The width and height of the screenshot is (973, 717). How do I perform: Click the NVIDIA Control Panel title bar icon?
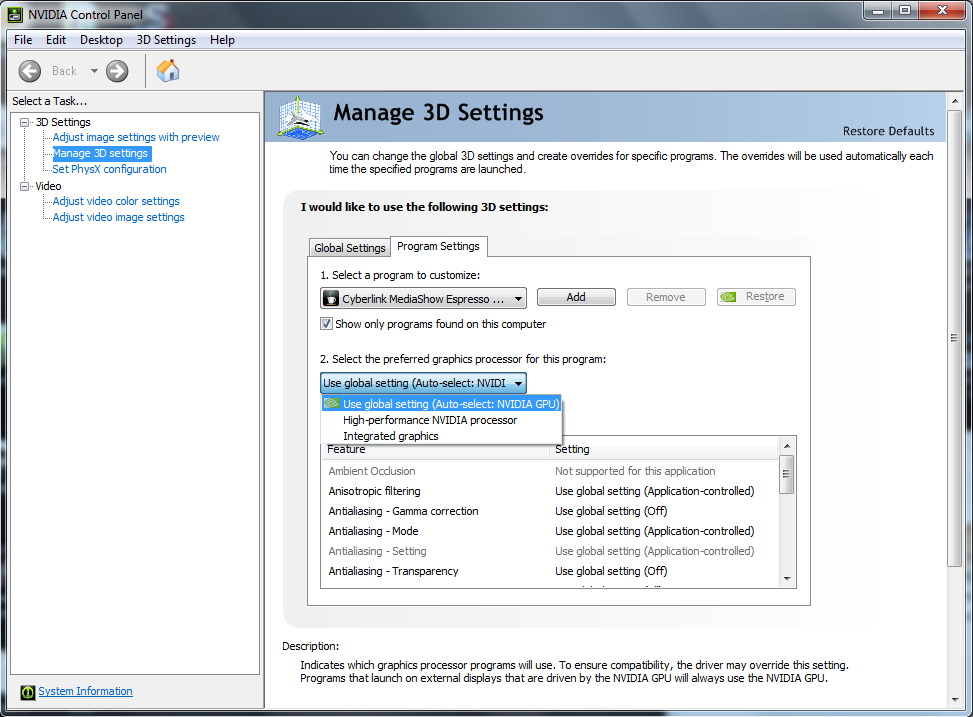click(16, 13)
